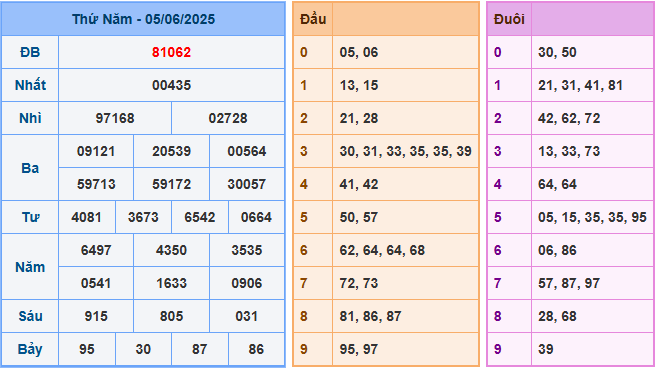Screen dimensions: 657x368
Task: Click Đuôi values 21, 31, 41, 81
Action: coord(581,85)
